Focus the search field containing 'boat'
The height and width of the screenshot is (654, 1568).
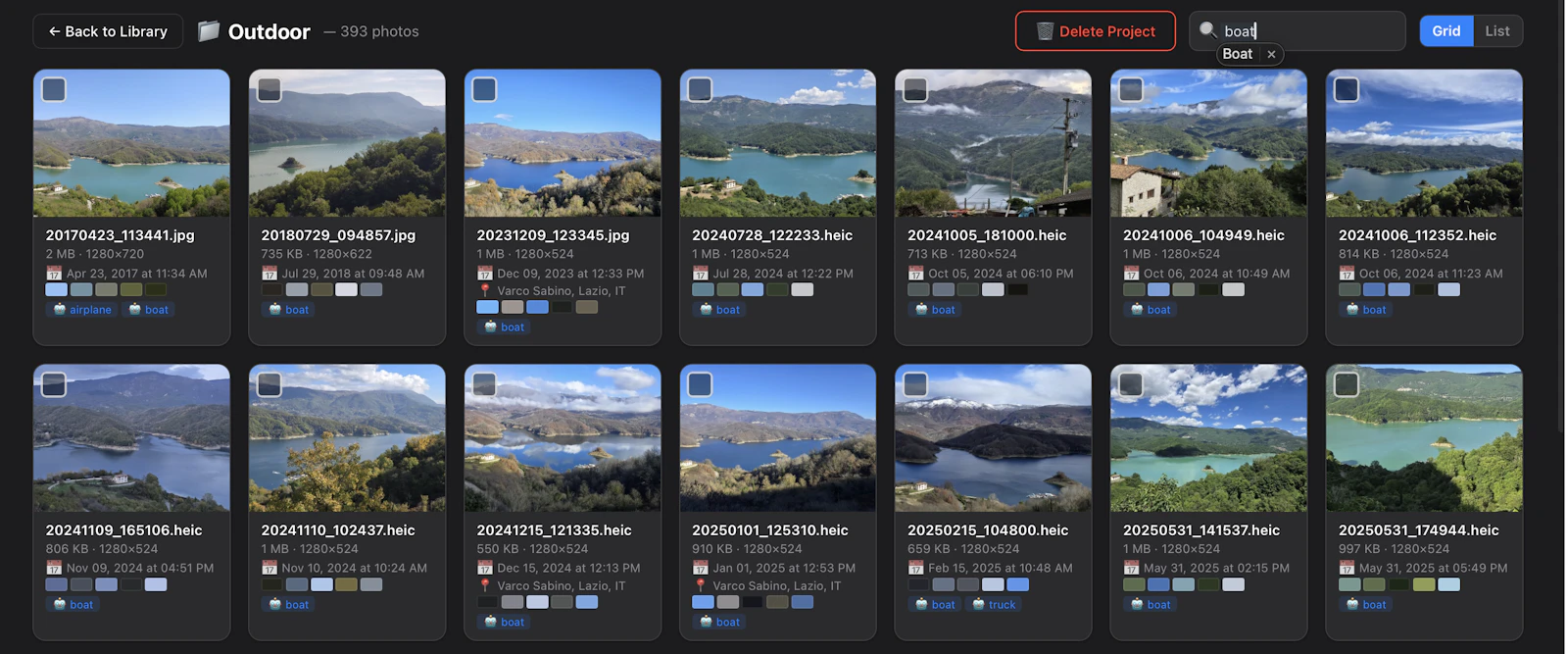[1297, 31]
